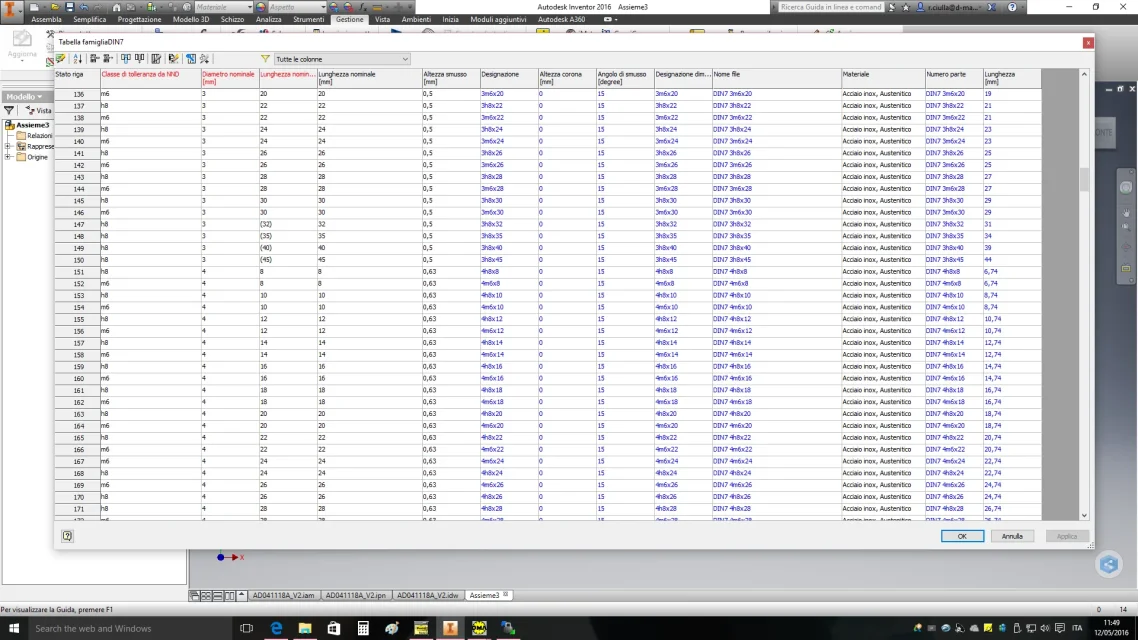Click the appearance color sphere icon before Aspetto
Viewport: 1138px width, 640px height.
click(261, 7)
